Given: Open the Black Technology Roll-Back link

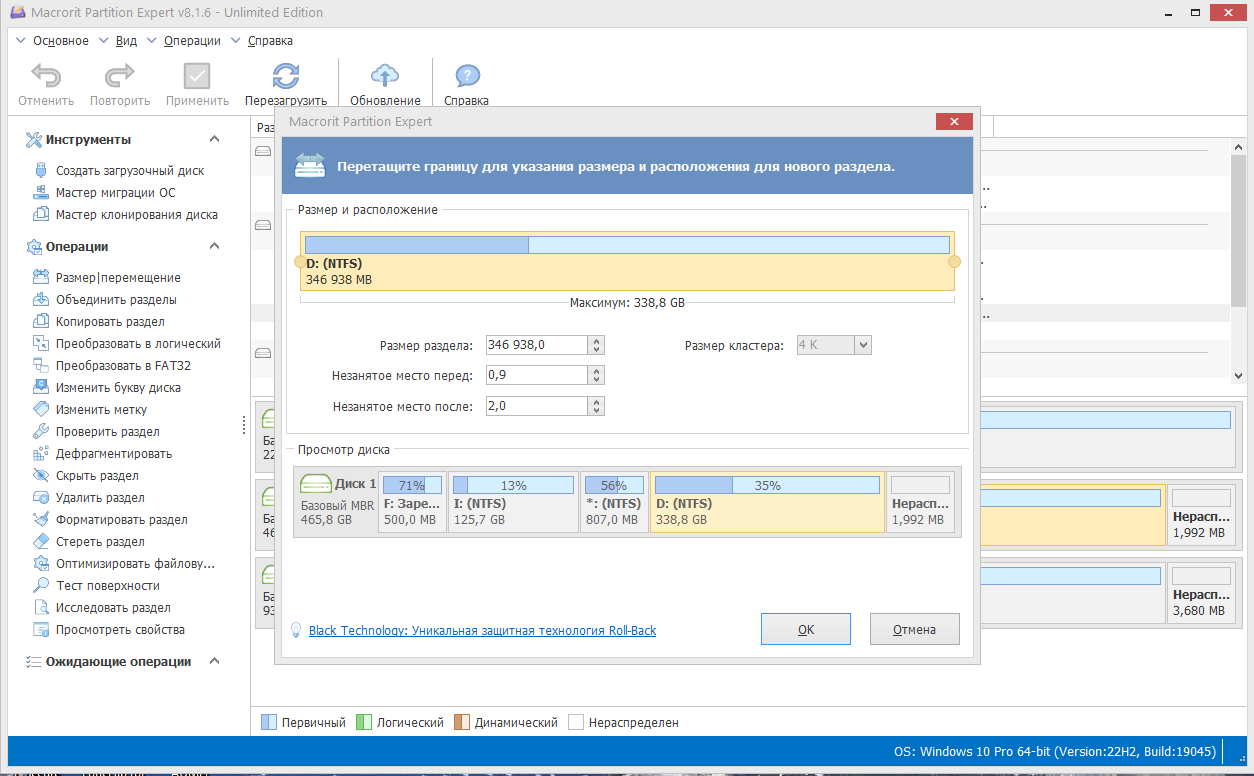Looking at the screenshot, I should point(483,631).
